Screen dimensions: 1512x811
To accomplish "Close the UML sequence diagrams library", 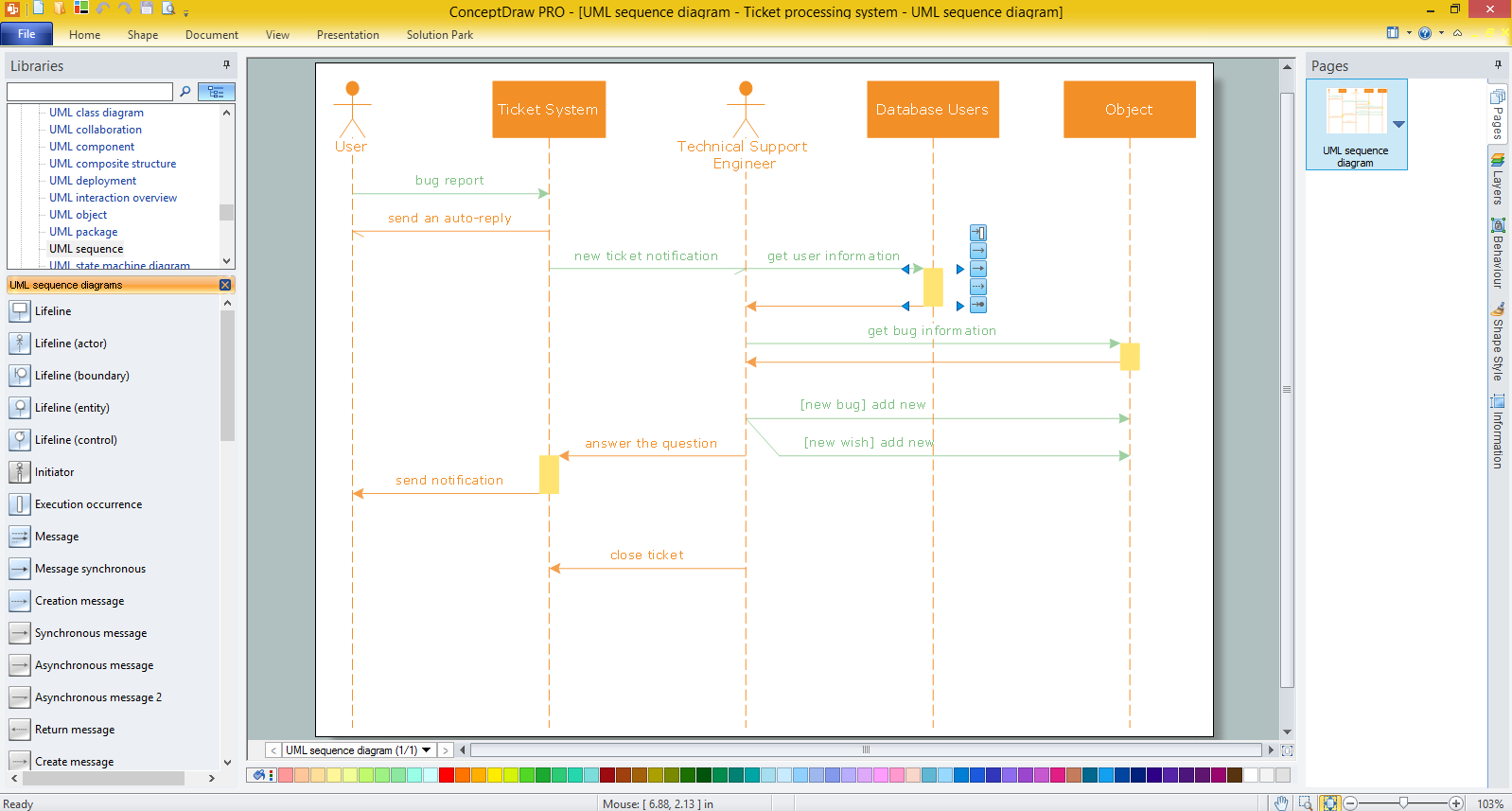I will coord(225,285).
